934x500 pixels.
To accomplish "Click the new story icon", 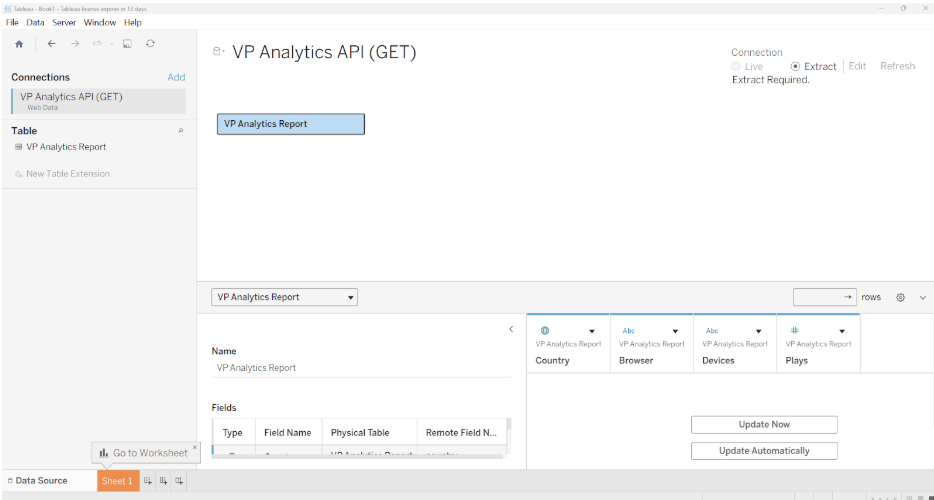I will tap(179, 481).
